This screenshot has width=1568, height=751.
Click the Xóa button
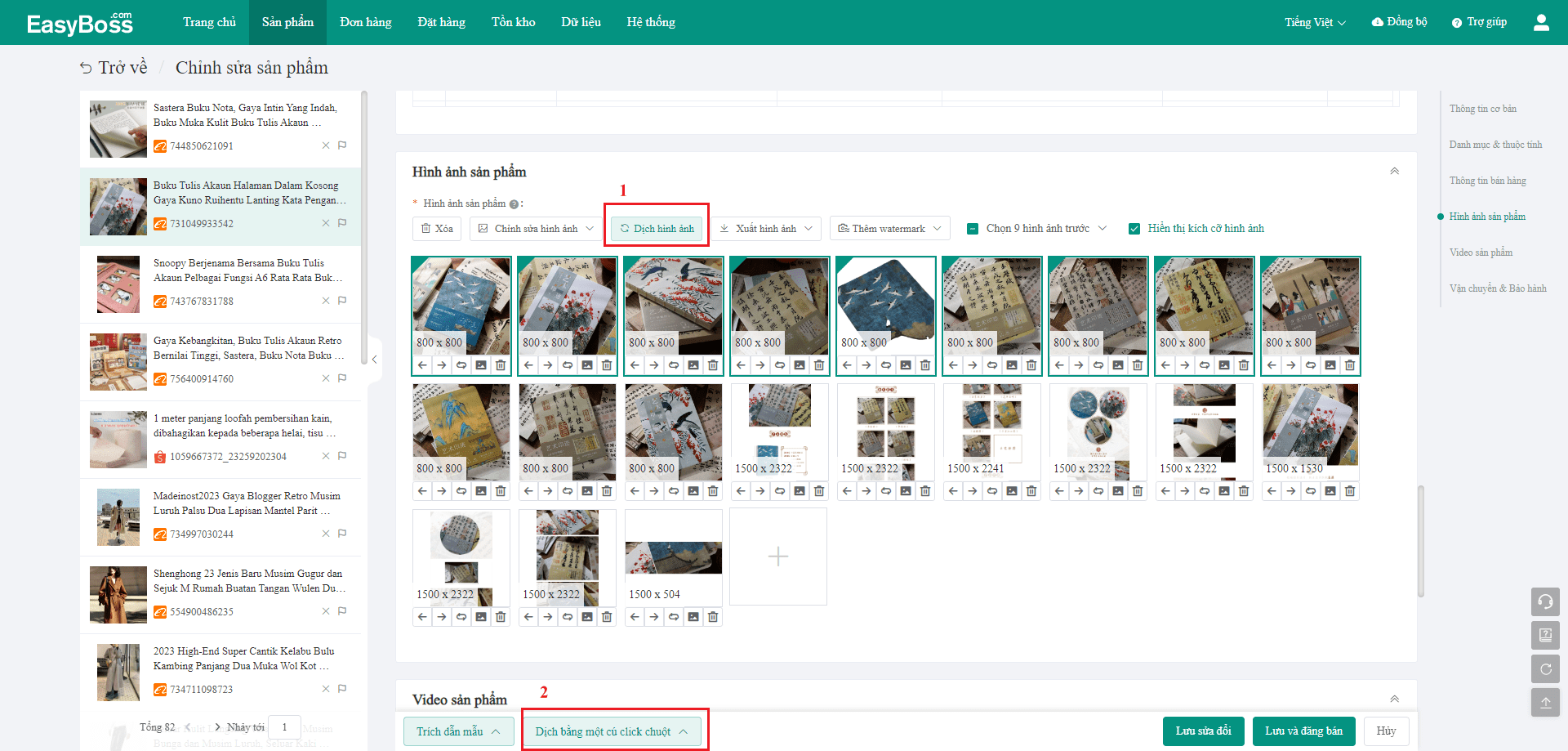click(x=437, y=229)
